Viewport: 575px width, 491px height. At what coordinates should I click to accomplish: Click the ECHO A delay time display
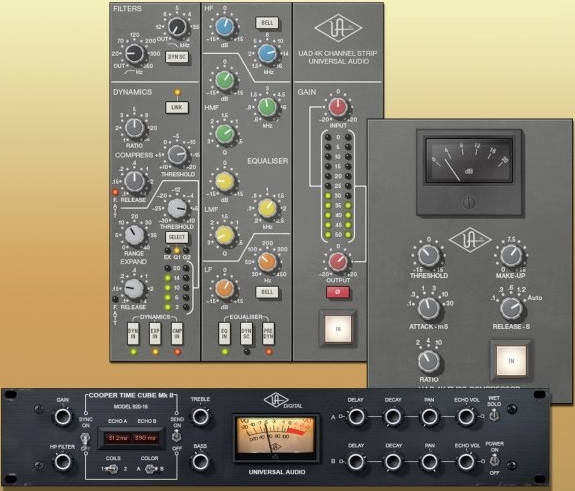[117, 438]
